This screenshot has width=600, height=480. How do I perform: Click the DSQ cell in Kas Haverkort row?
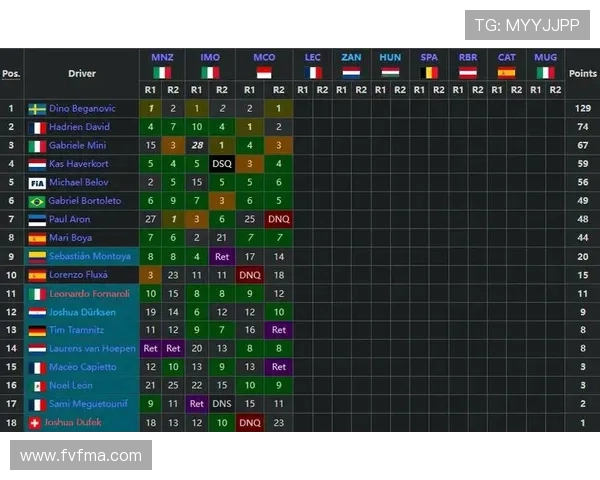pyautogui.click(x=222, y=164)
